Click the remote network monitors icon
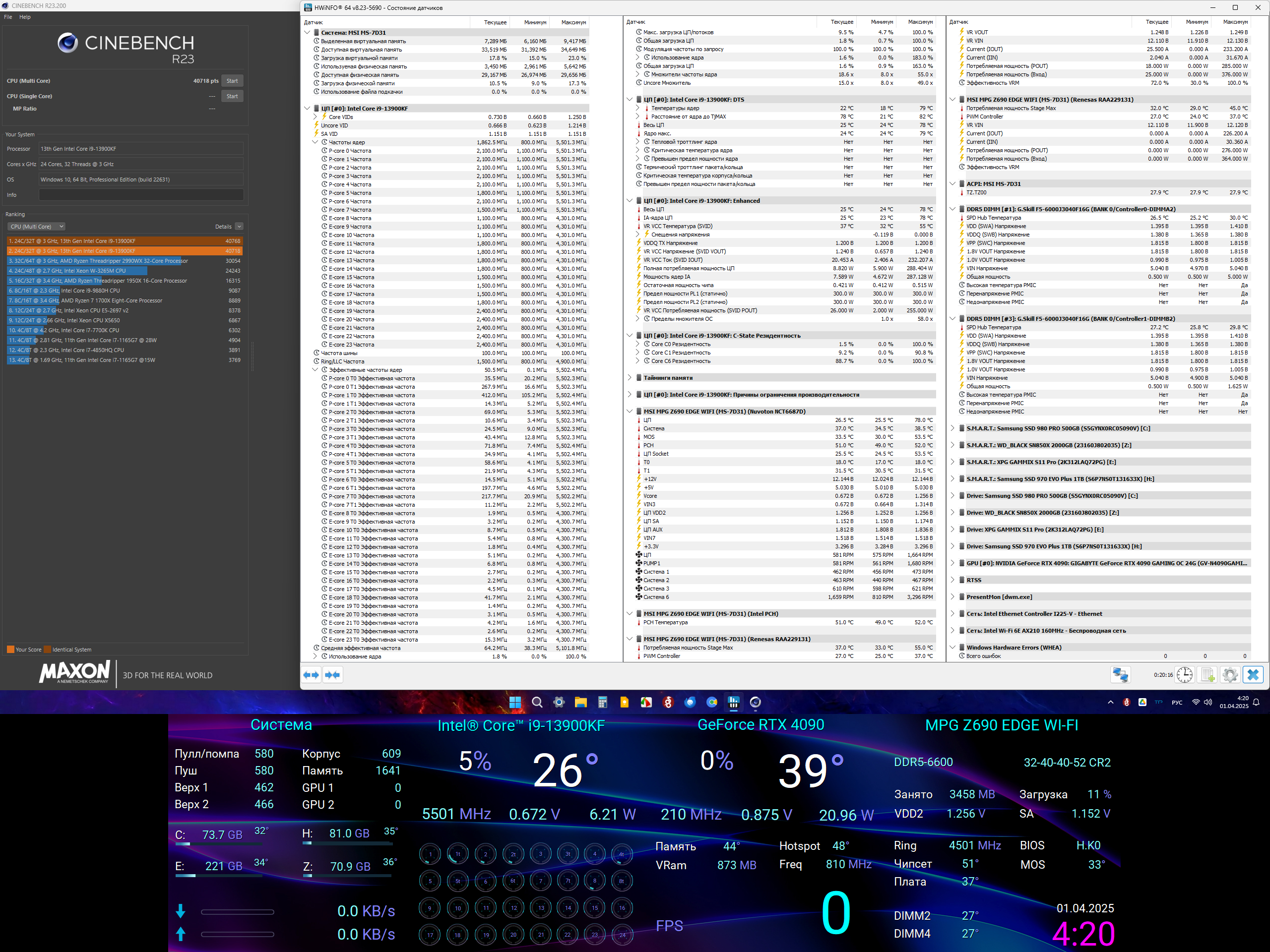This screenshot has width=1270, height=952. (1120, 675)
